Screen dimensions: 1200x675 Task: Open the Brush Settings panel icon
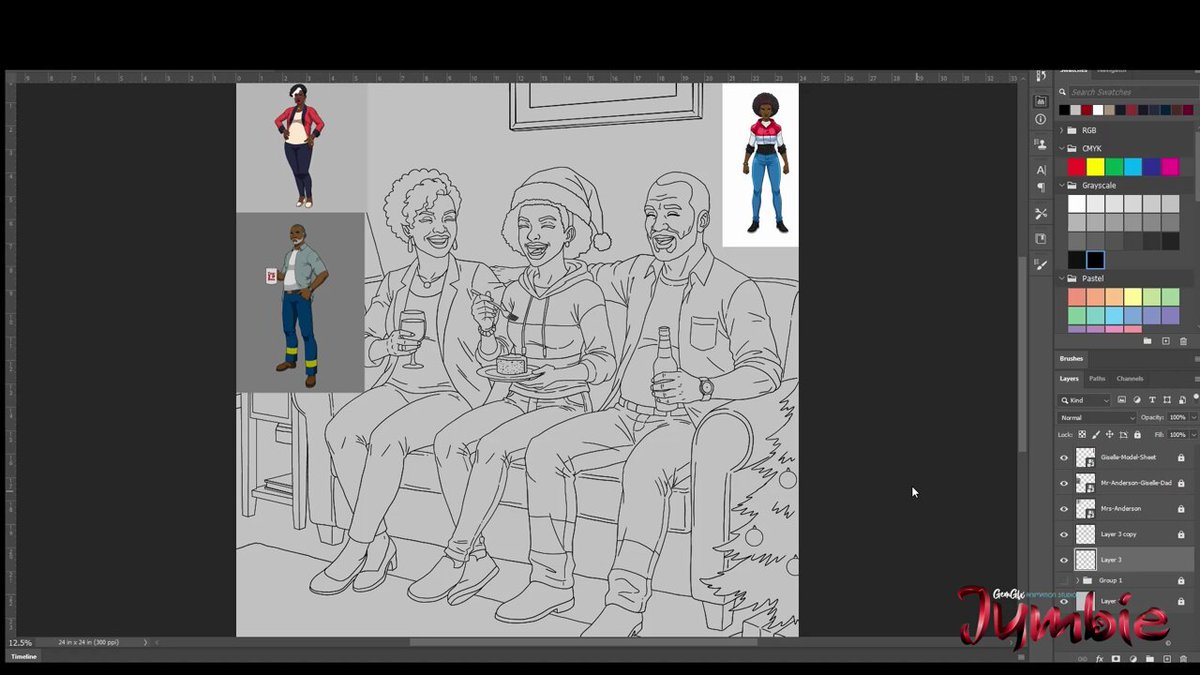[1041, 264]
